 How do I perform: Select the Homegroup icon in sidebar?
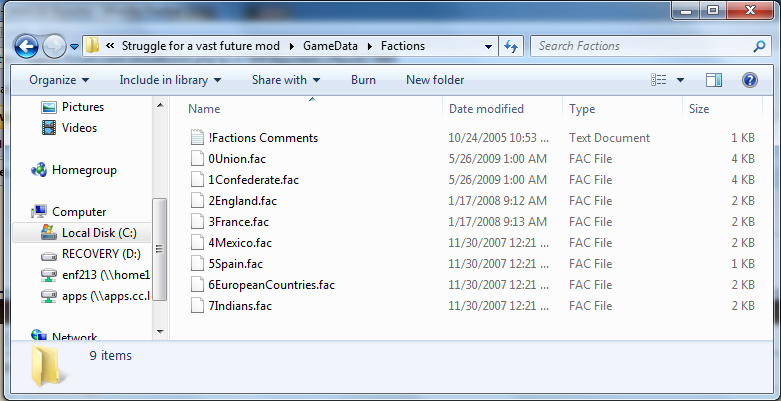pyautogui.click(x=40, y=170)
